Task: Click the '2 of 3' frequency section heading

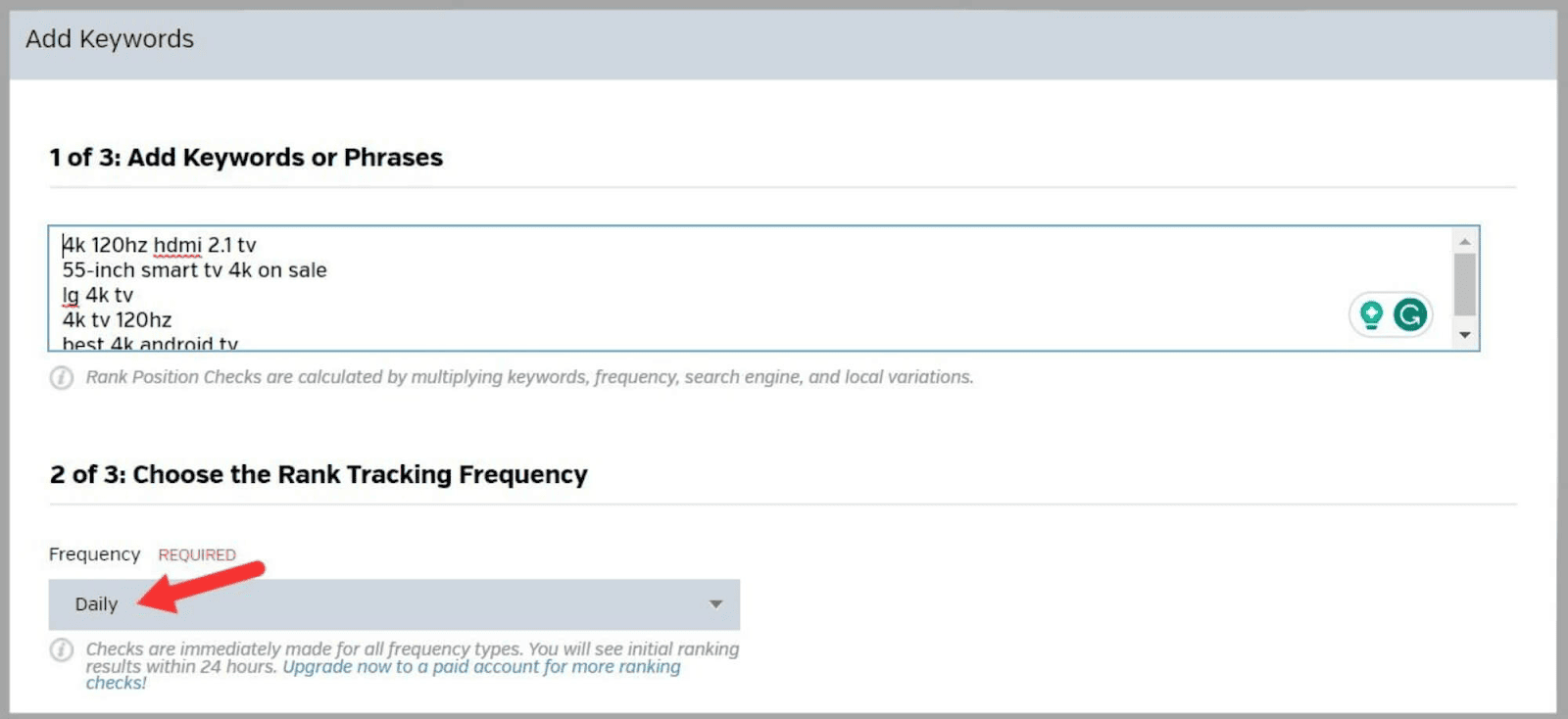Action: pyautogui.click(x=318, y=474)
